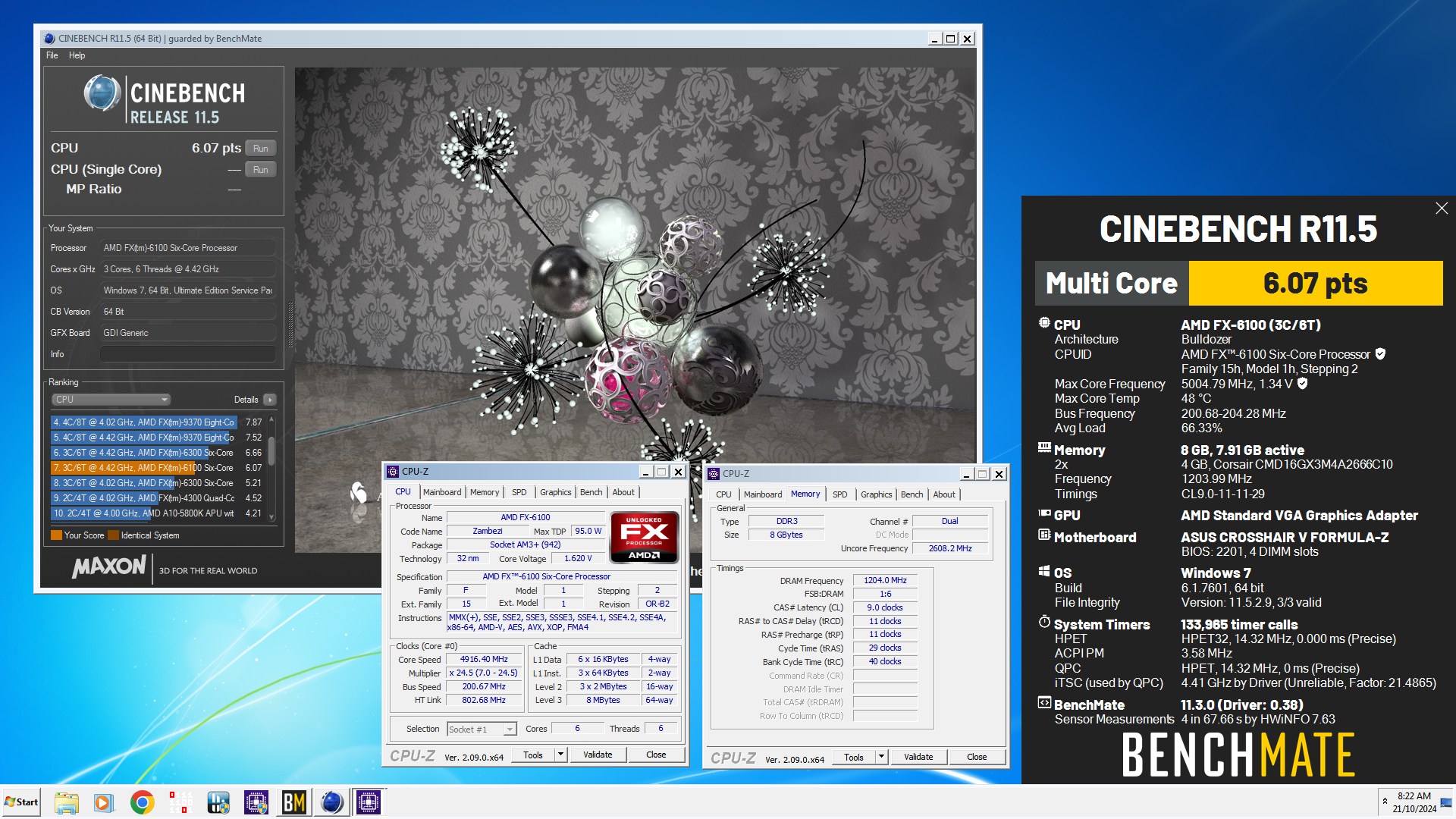The image size is (1456, 819).
Task: Click the AMD FX processor logo
Action: pos(644,538)
